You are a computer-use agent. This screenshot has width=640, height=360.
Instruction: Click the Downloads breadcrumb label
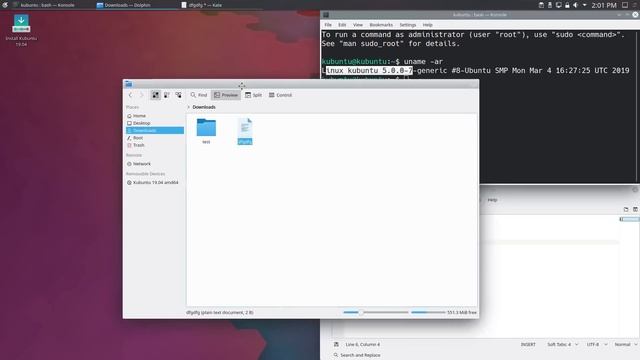204,107
